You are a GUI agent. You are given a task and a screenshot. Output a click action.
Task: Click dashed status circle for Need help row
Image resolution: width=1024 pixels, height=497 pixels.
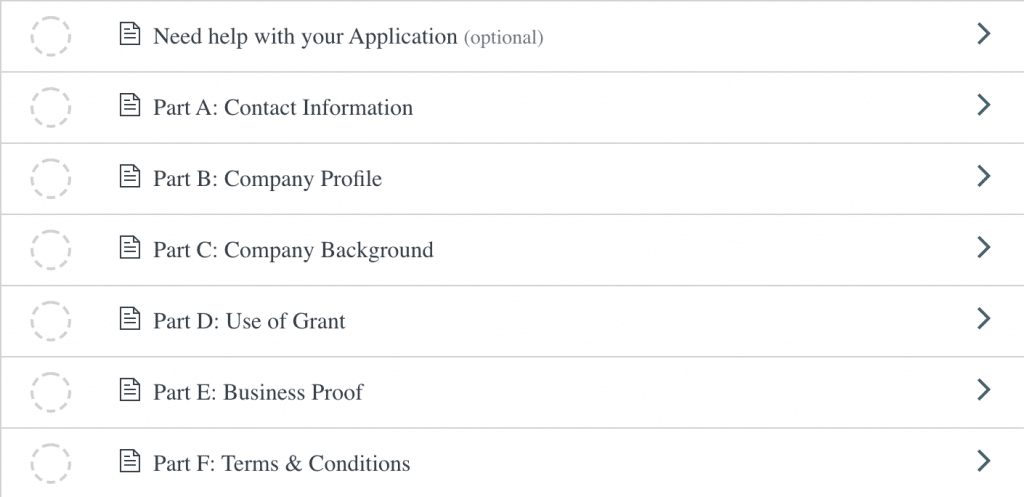tap(50, 36)
